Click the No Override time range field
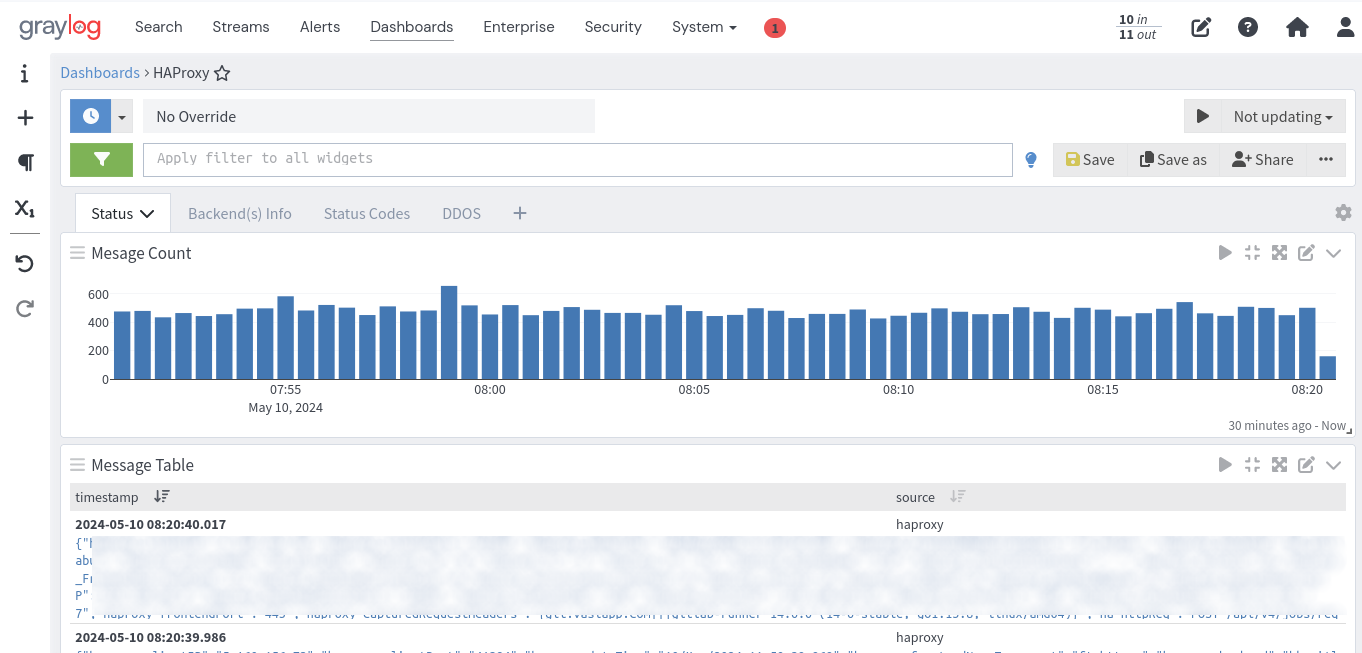 click(369, 116)
